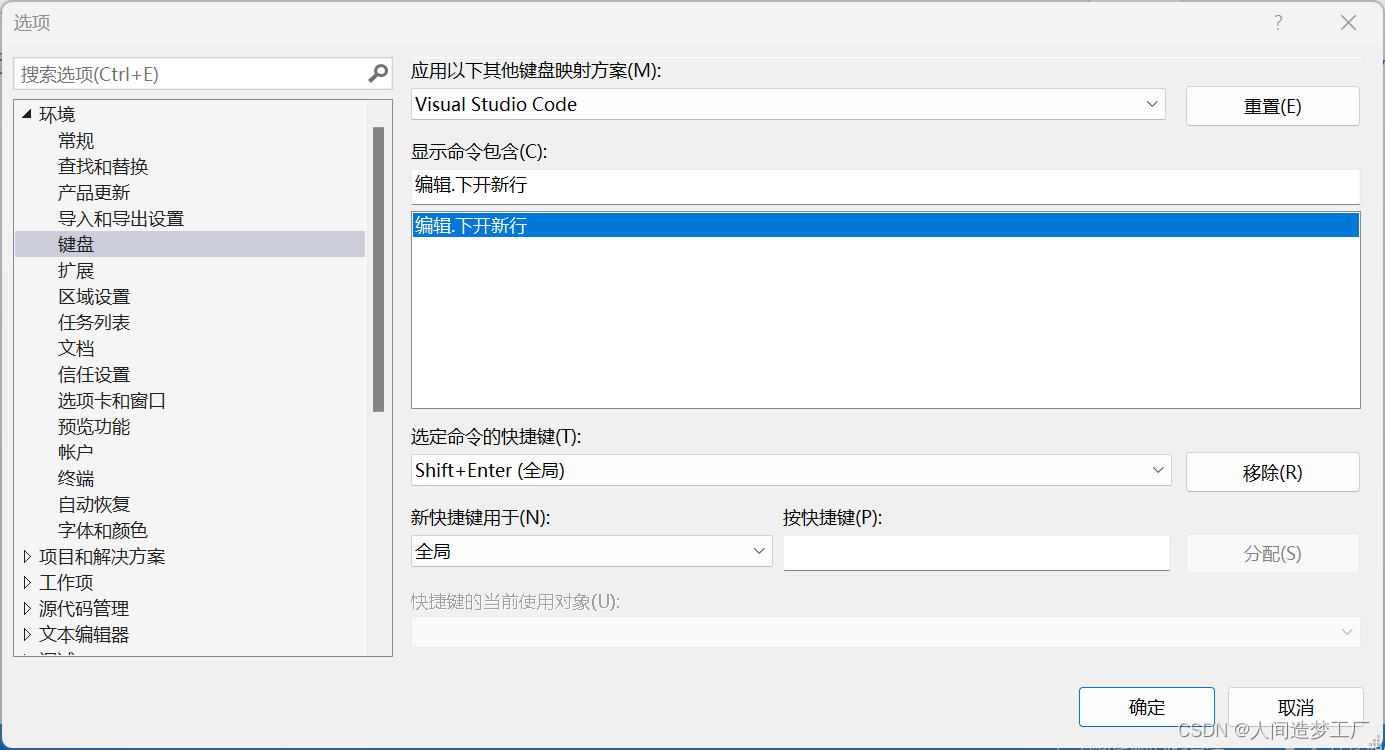The image size is (1385, 750).
Task: Click the 源代码管理 tree label
Action: tap(84, 609)
